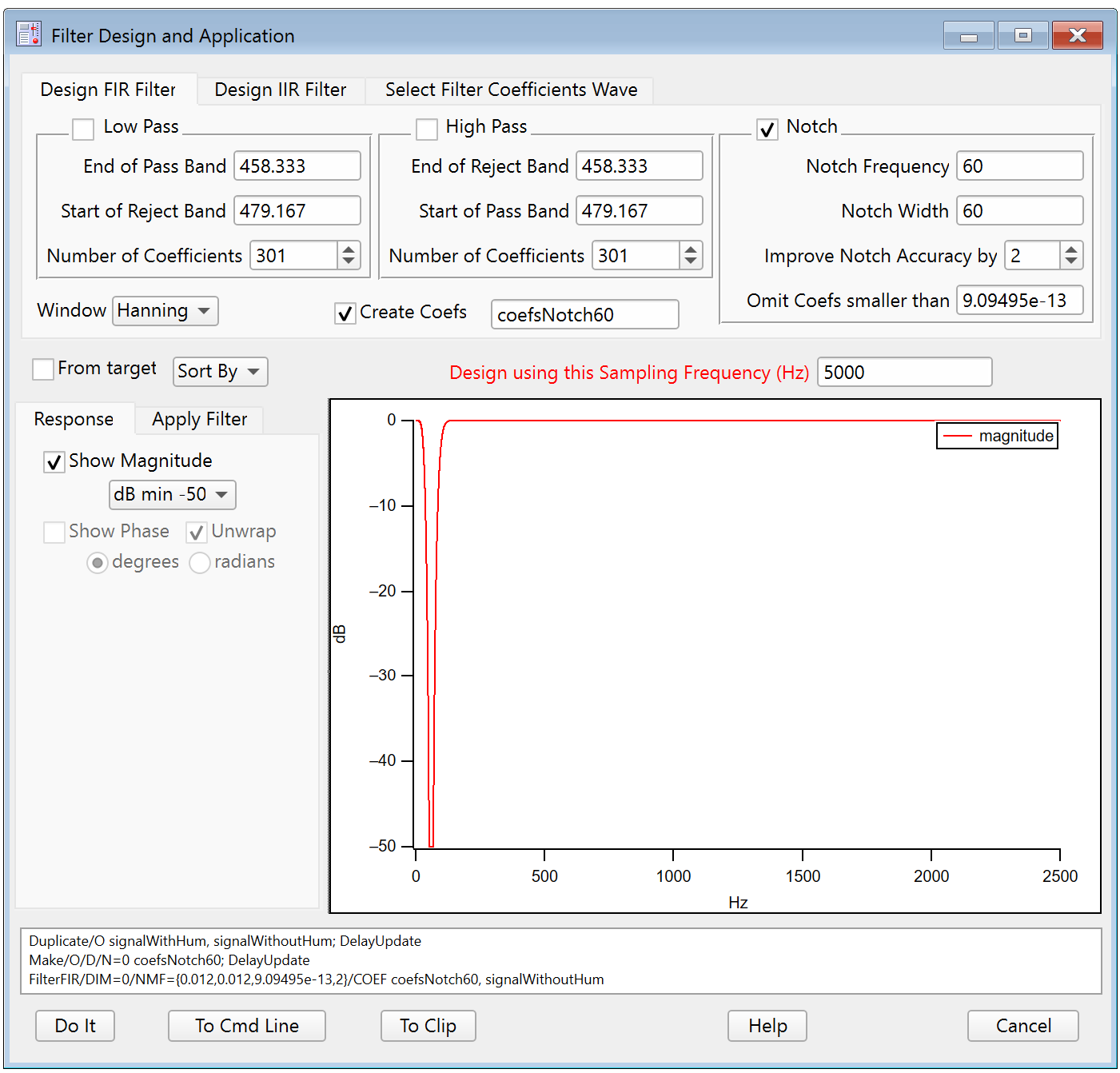The image size is (1120, 1073).
Task: Enable the High Pass filter checkbox
Action: tap(427, 129)
